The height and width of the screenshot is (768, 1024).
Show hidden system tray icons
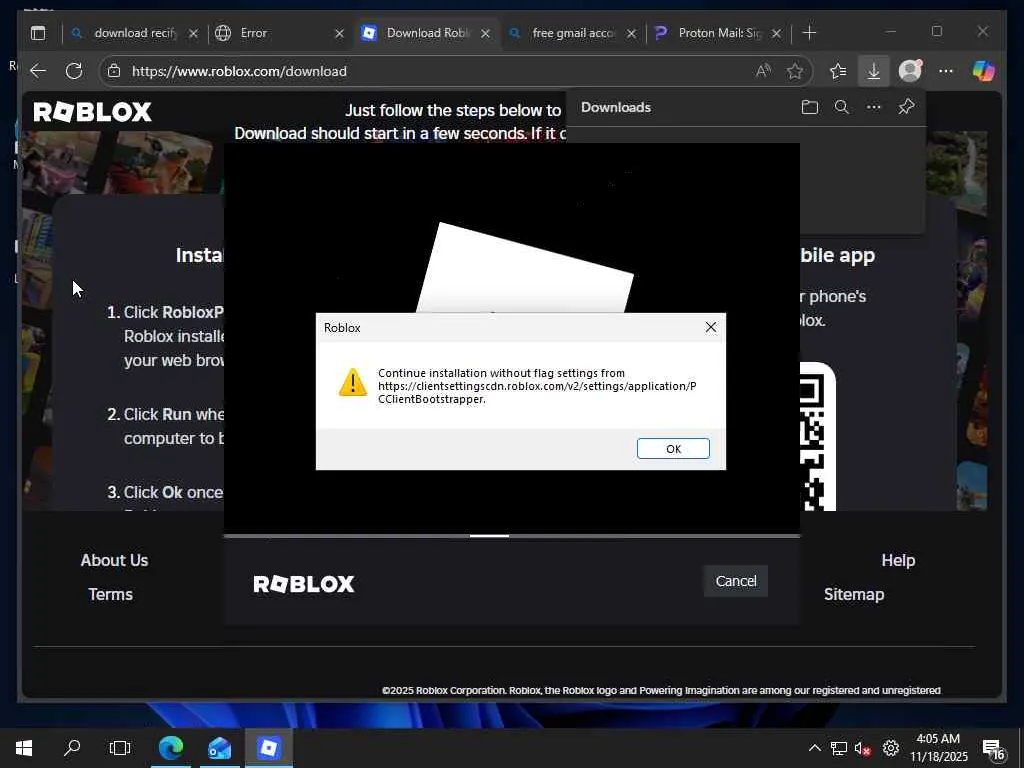click(814, 748)
